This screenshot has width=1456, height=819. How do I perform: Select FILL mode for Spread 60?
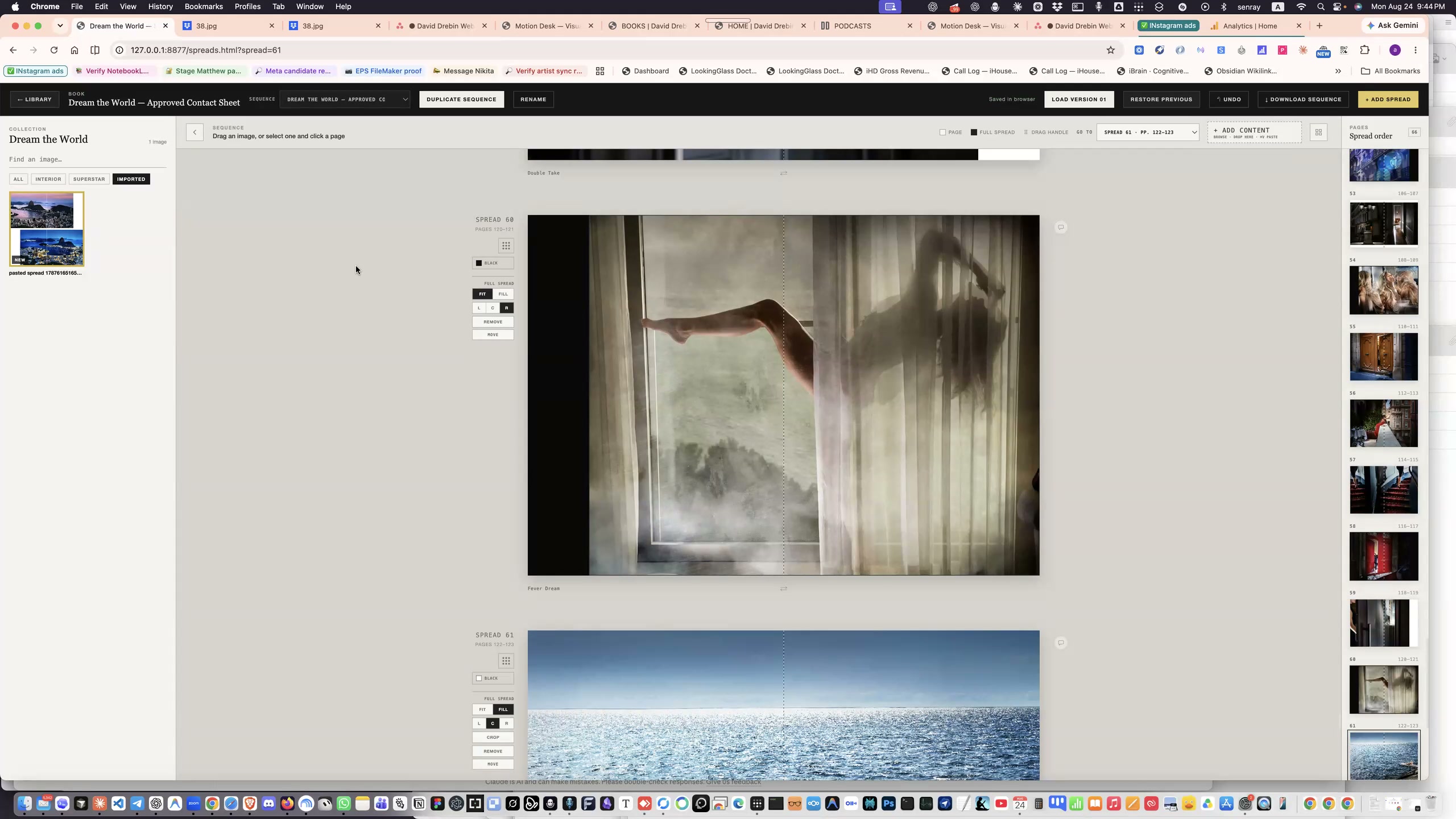click(503, 294)
